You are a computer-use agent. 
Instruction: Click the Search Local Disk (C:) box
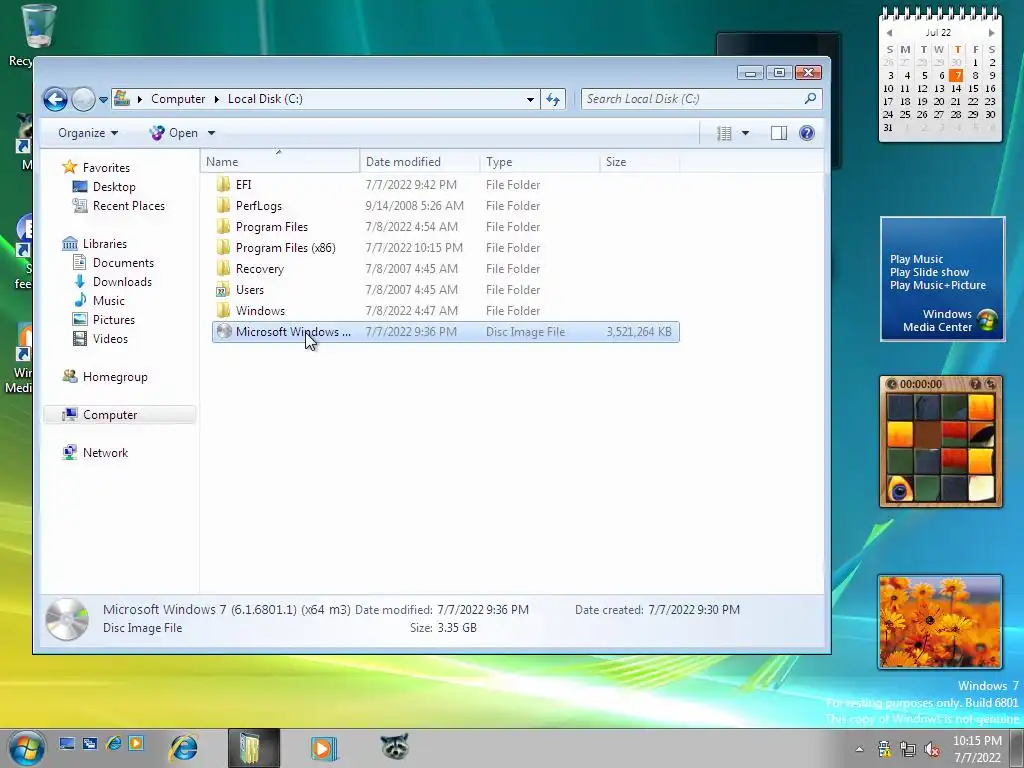click(x=701, y=99)
